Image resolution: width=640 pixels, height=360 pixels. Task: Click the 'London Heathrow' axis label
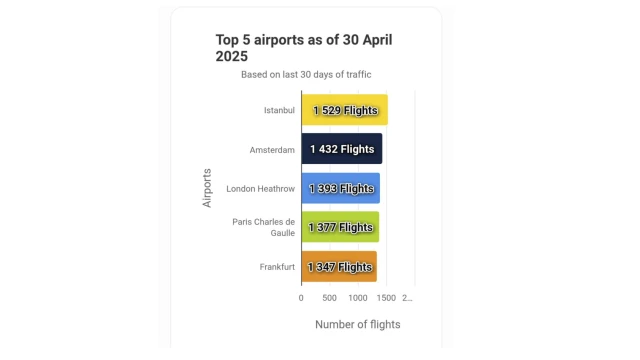pos(260,189)
